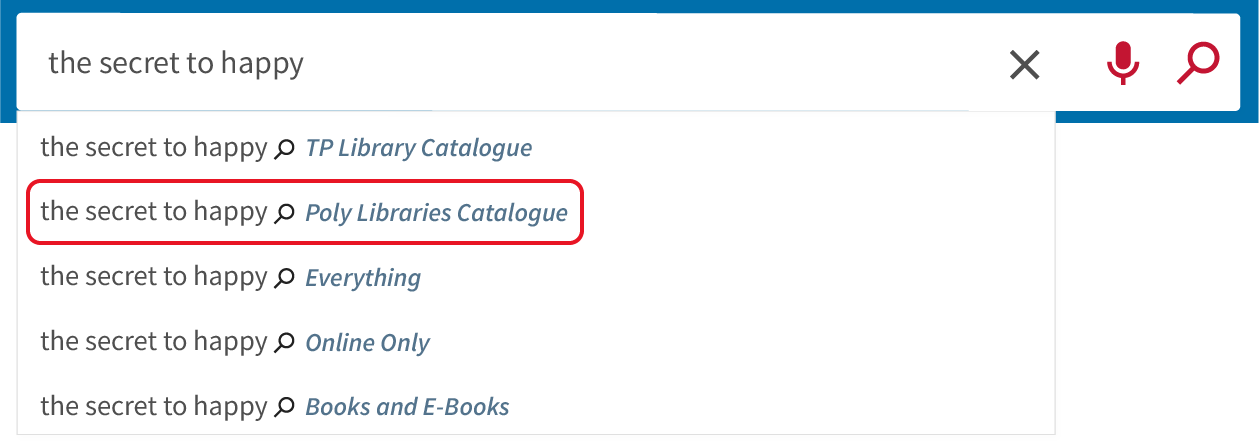Click magnifier icon beside Everything scope

pos(285,278)
